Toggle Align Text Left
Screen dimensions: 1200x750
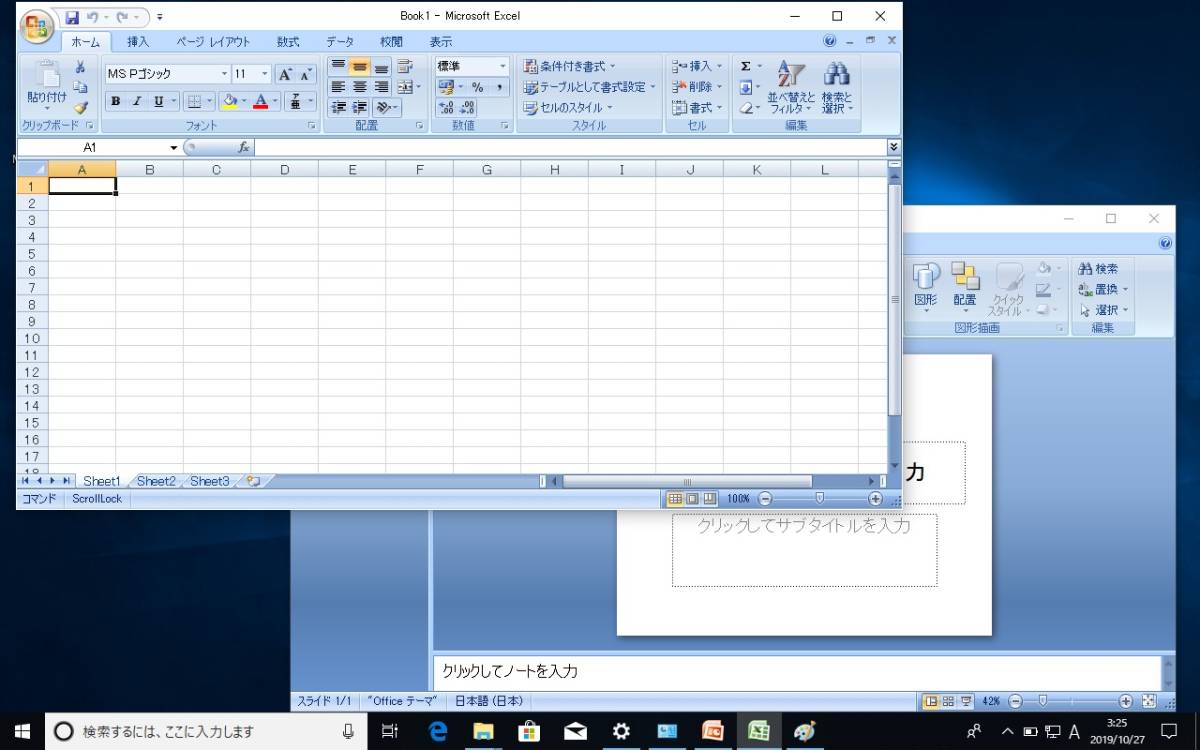click(338, 87)
